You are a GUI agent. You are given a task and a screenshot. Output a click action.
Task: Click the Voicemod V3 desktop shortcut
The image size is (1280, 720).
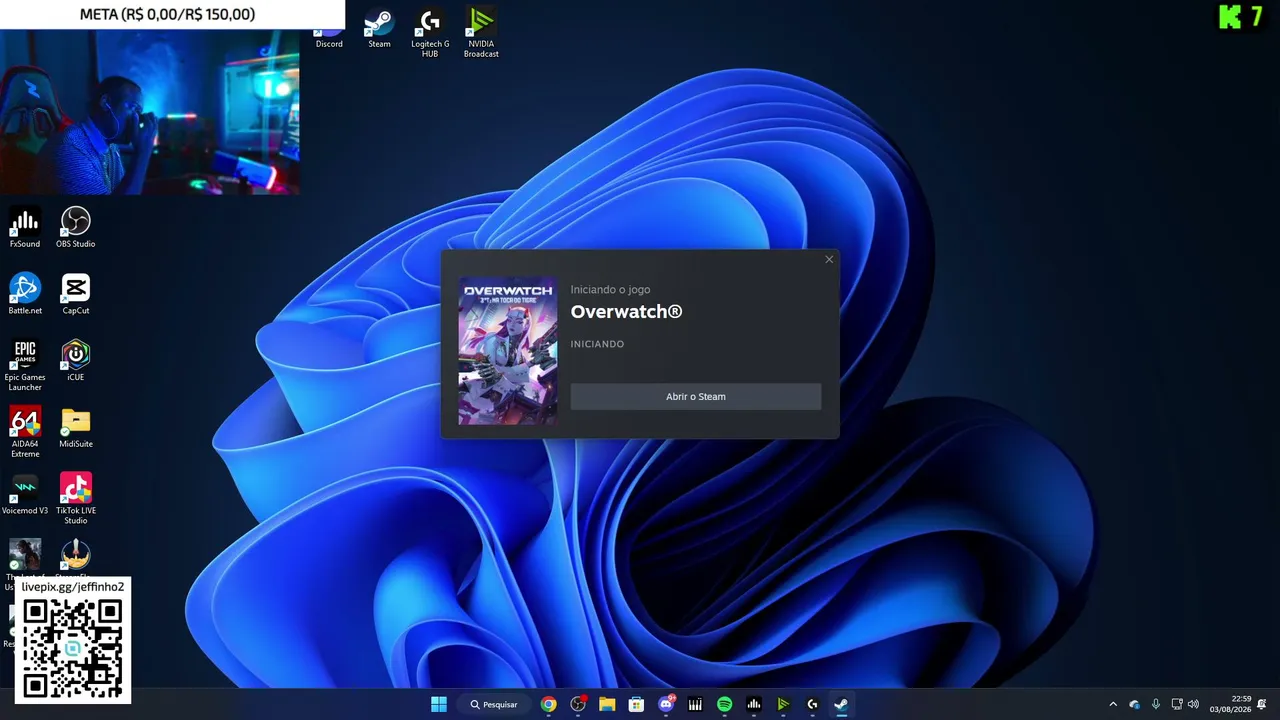pyautogui.click(x=25, y=495)
